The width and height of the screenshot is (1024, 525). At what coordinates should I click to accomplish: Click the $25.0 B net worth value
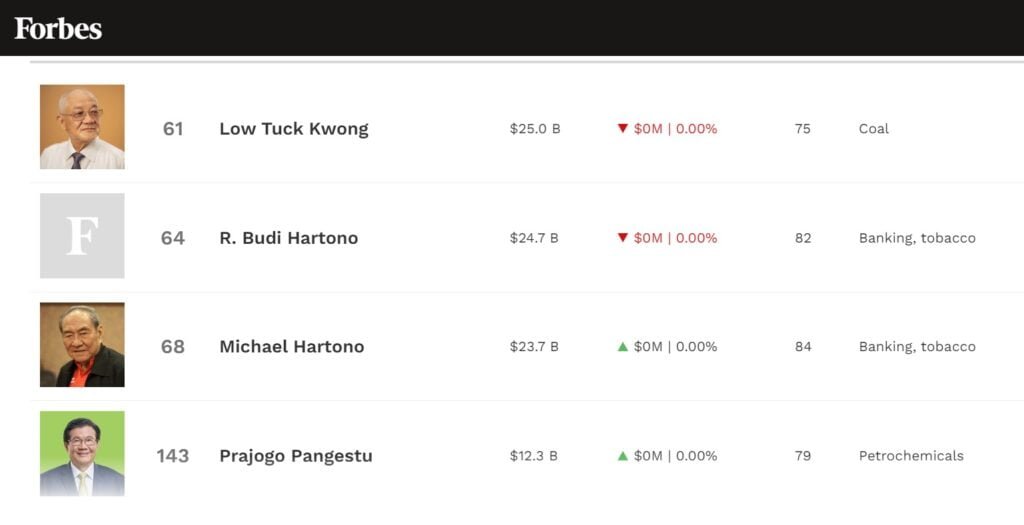pyautogui.click(x=535, y=129)
